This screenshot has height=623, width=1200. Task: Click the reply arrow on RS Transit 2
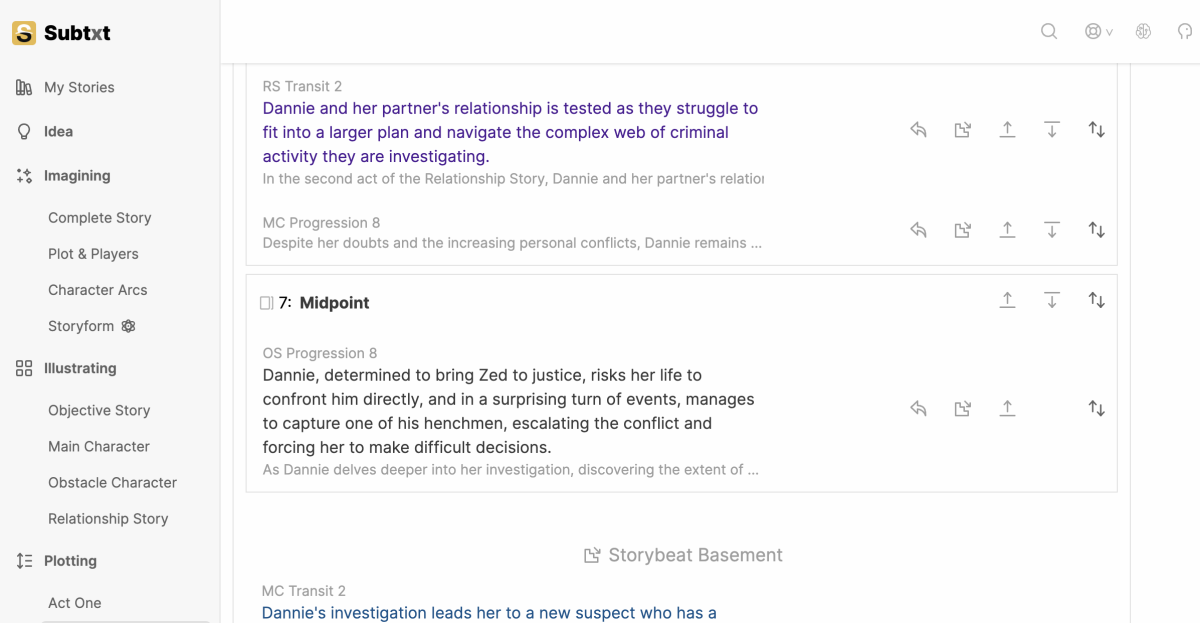tap(918, 130)
